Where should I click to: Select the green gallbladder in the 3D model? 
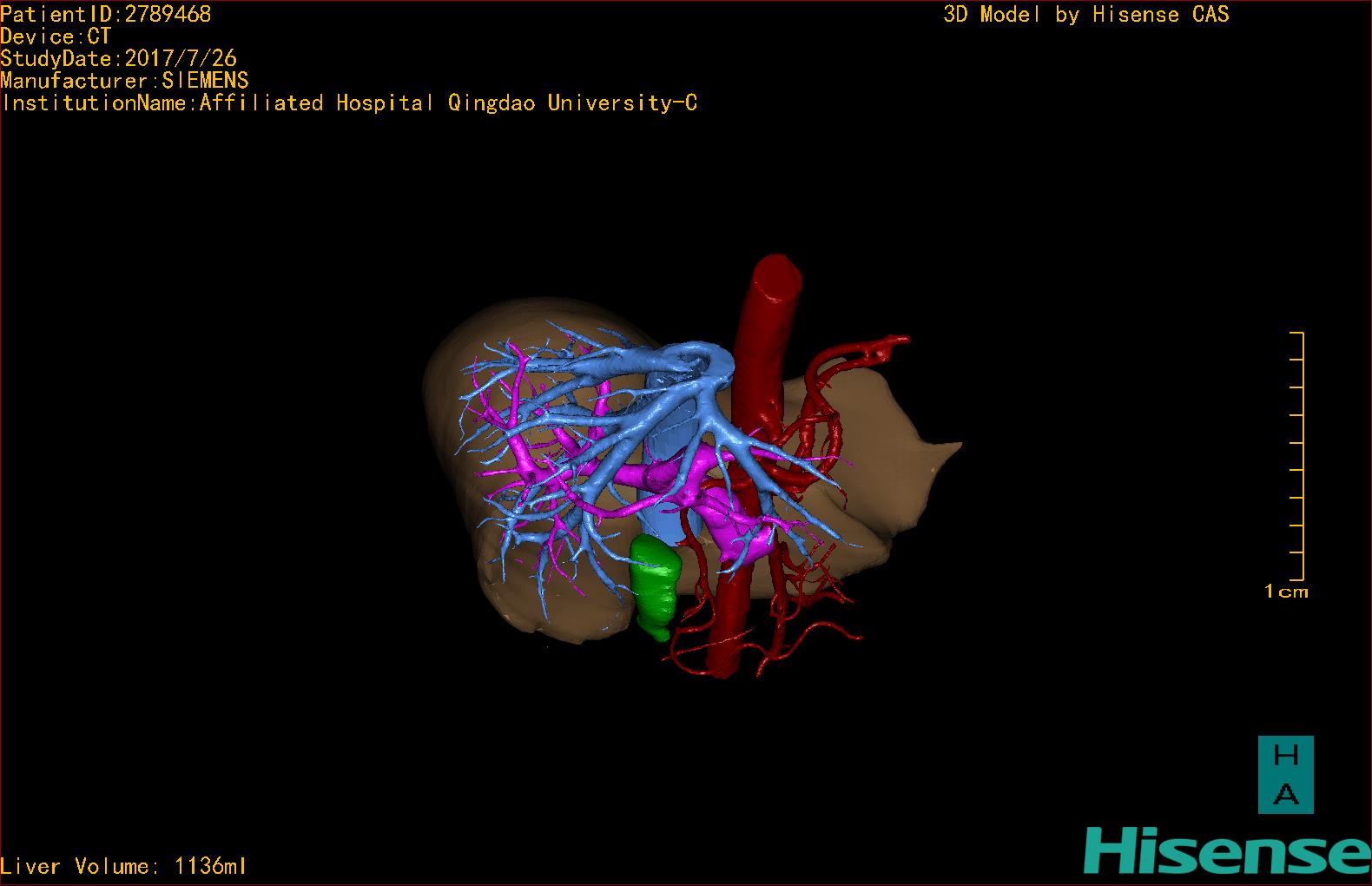654,586
